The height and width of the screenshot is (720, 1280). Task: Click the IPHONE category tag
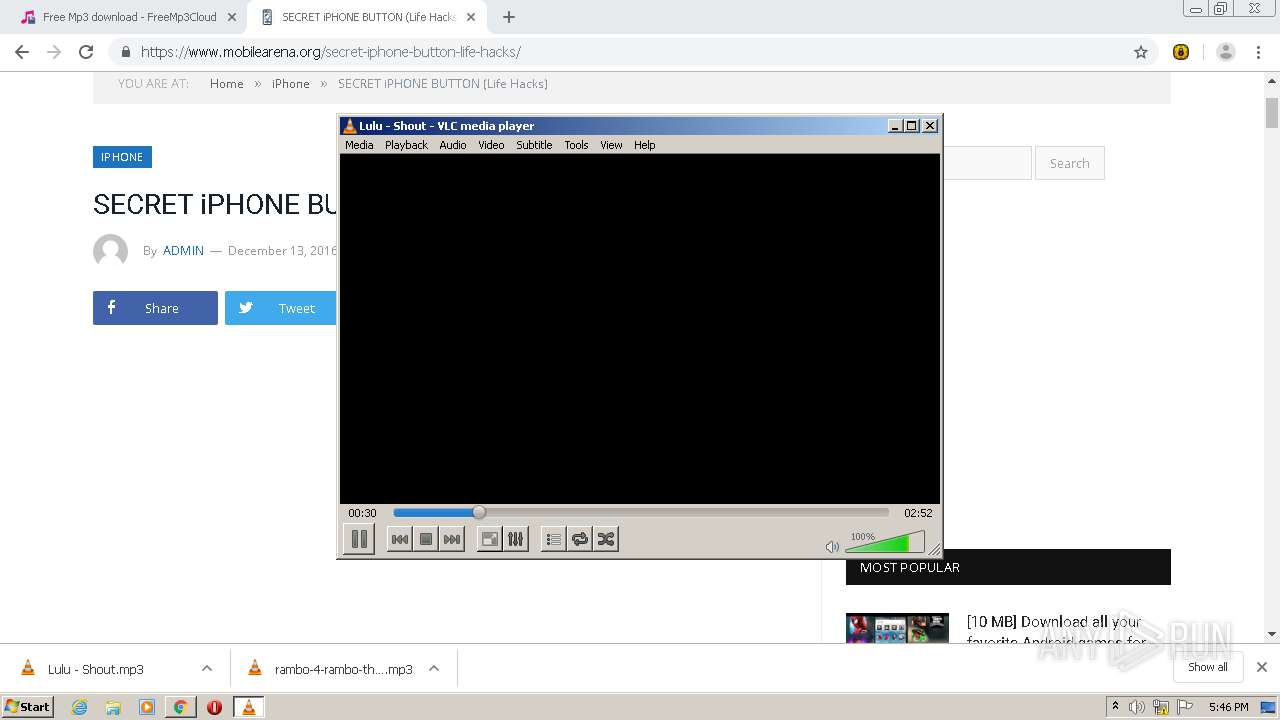coord(122,157)
